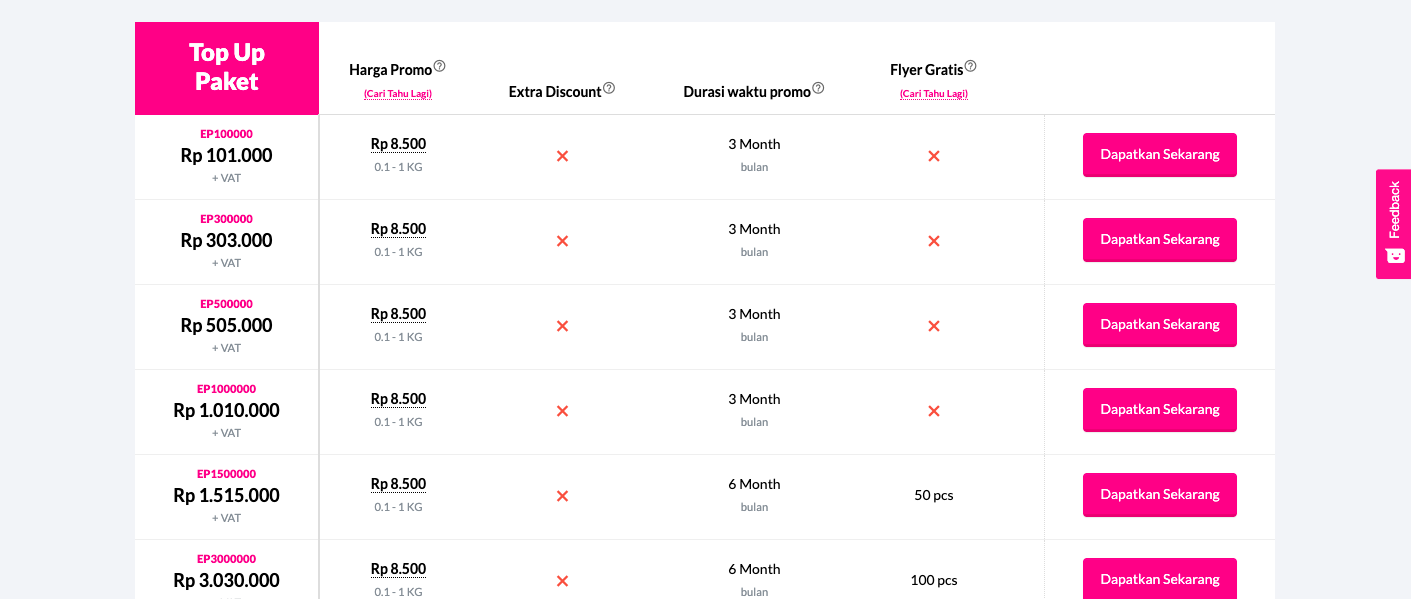Click Dapatkan Sekarang for EP1500000
The height and width of the screenshot is (599, 1411).
click(1159, 494)
